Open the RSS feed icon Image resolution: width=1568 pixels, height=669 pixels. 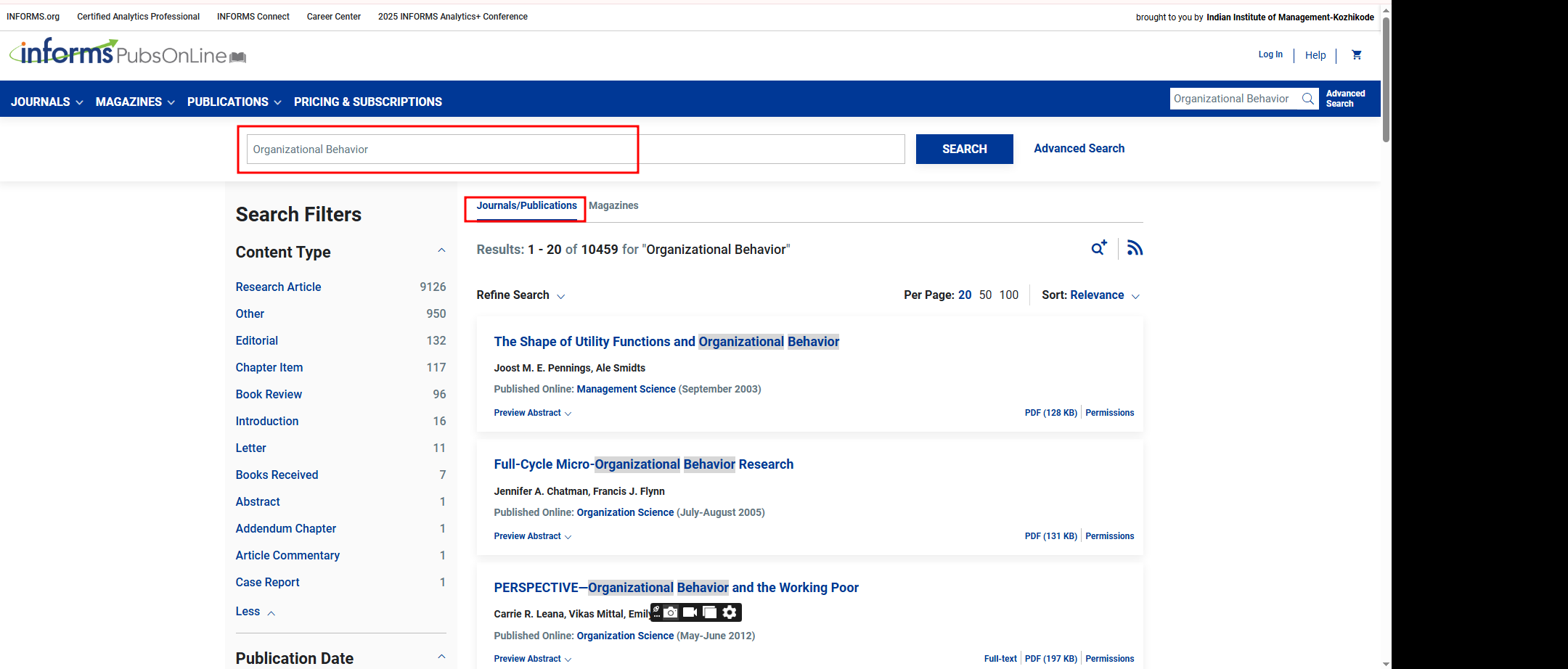click(x=1135, y=248)
